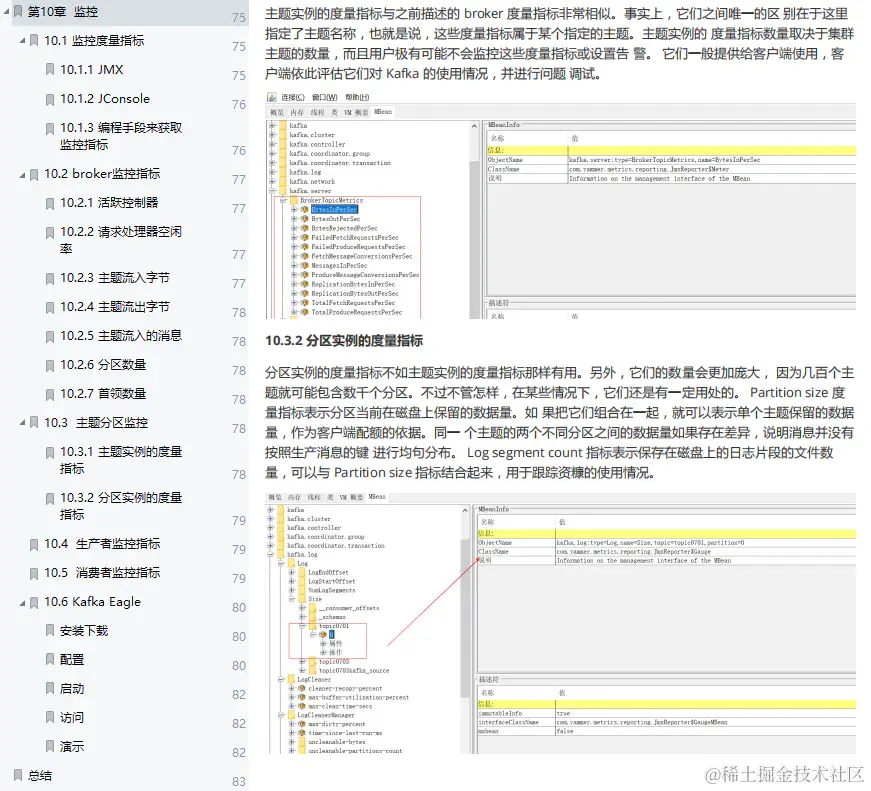Click the gauge attribute icon under topic0701

pyautogui.click(x=325, y=634)
